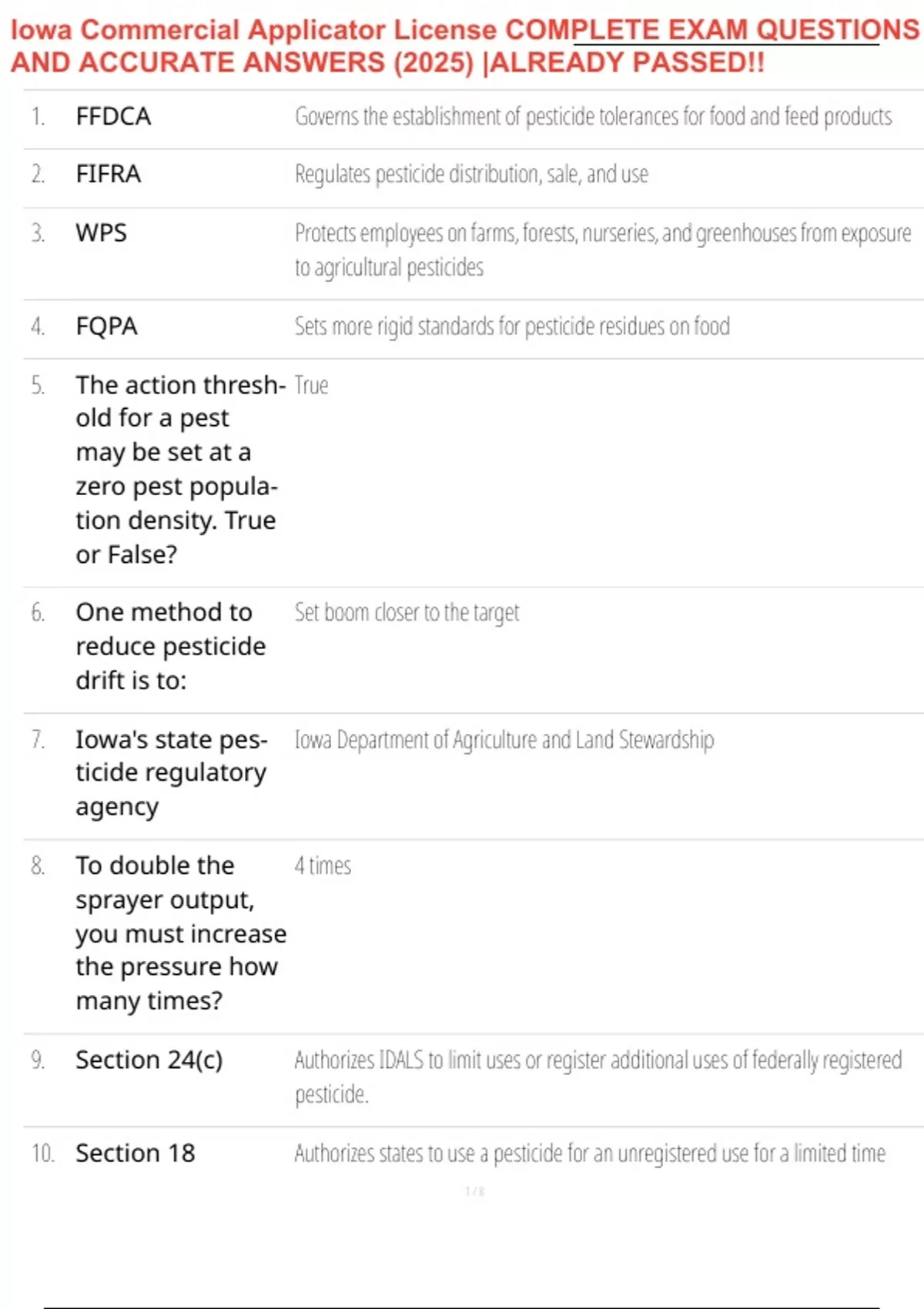Screen dimensions: 924x1309
Task: Select the Iowa Department of Agriculture answer
Action: (504, 740)
